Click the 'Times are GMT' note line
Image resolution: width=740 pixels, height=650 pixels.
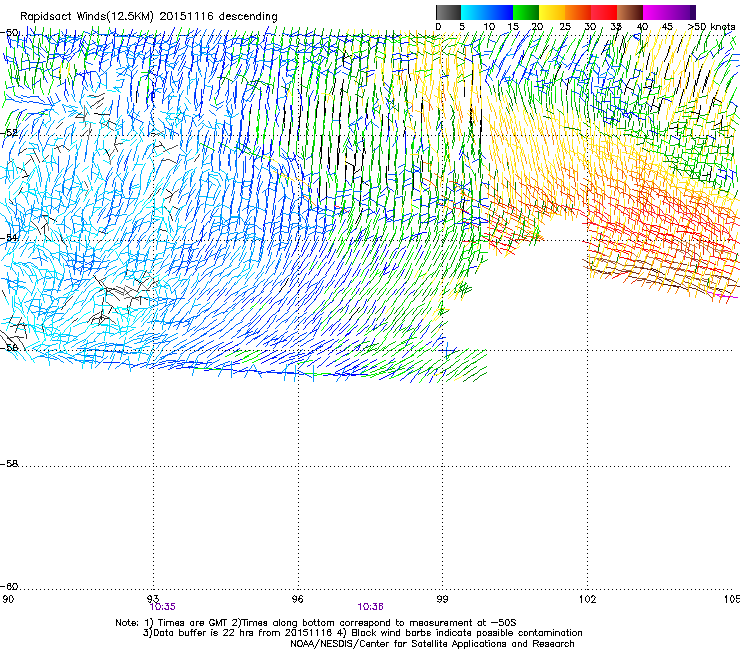[x=316, y=623]
